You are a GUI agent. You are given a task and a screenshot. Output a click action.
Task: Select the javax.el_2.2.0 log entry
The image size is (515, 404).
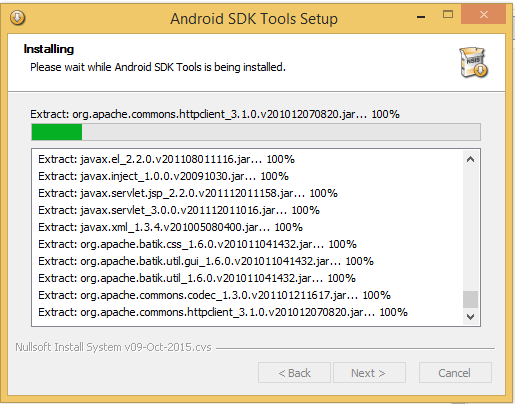coord(166,159)
